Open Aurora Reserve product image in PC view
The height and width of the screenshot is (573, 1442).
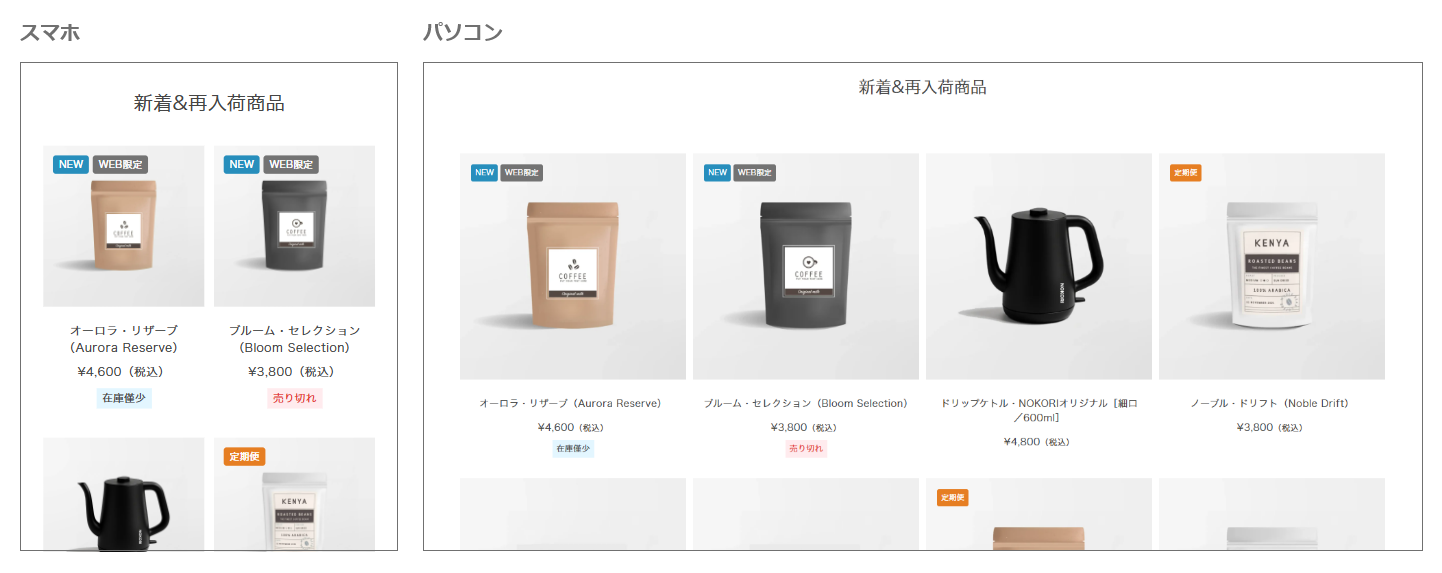pyautogui.click(x=573, y=266)
